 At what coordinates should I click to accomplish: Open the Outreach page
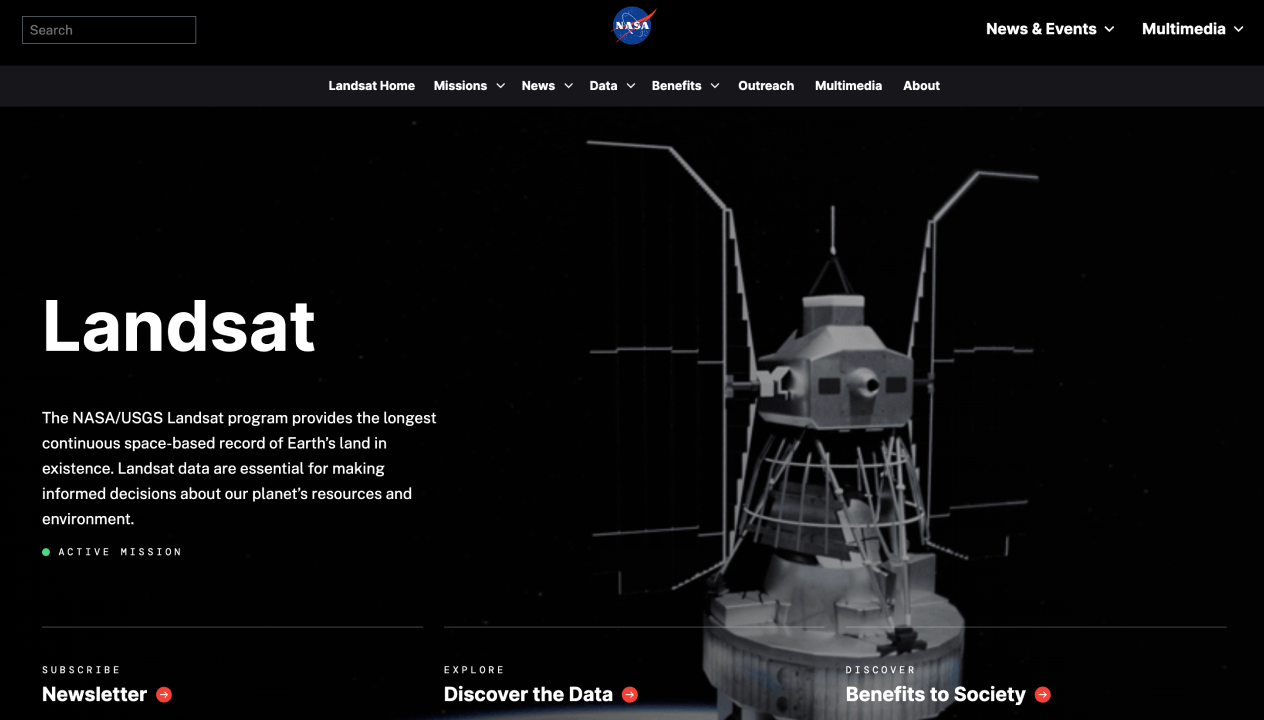[766, 86]
